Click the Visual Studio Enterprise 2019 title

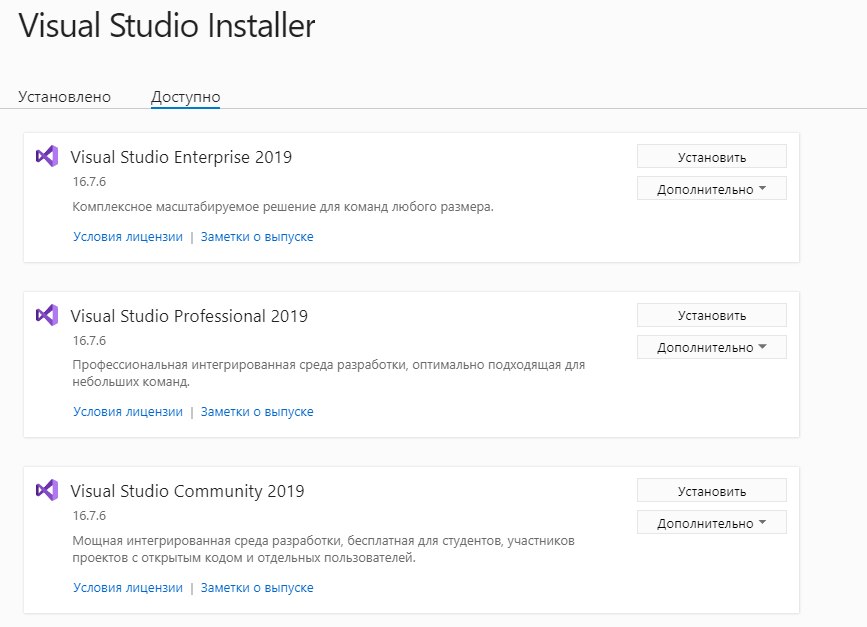click(181, 158)
